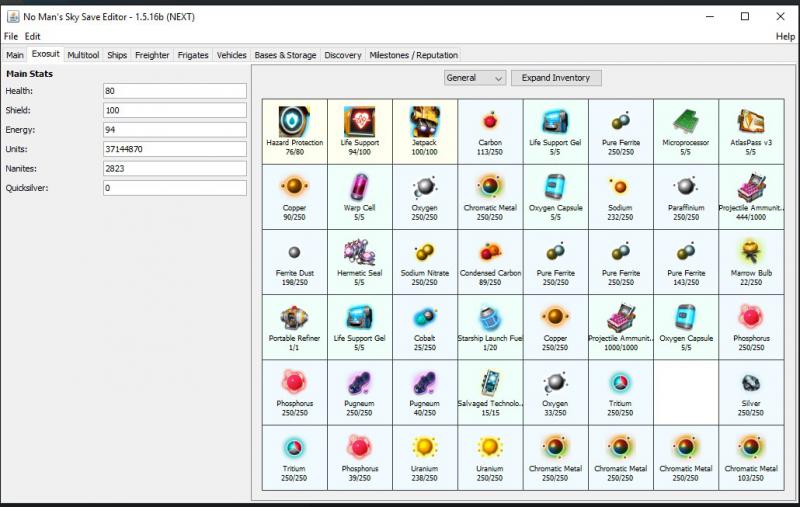Click the Pugneum 250/250 slot

coord(360,393)
